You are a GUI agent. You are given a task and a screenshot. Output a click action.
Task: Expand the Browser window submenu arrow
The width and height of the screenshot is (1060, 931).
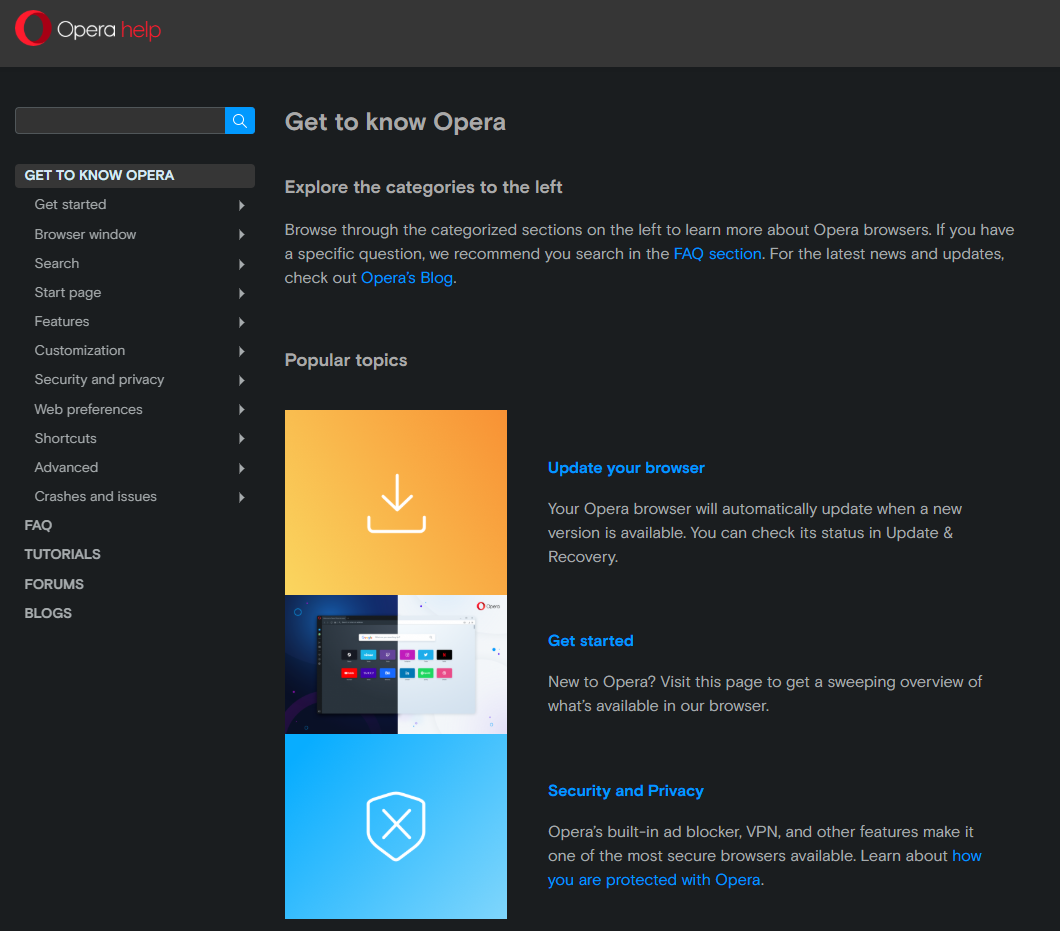[x=242, y=235]
